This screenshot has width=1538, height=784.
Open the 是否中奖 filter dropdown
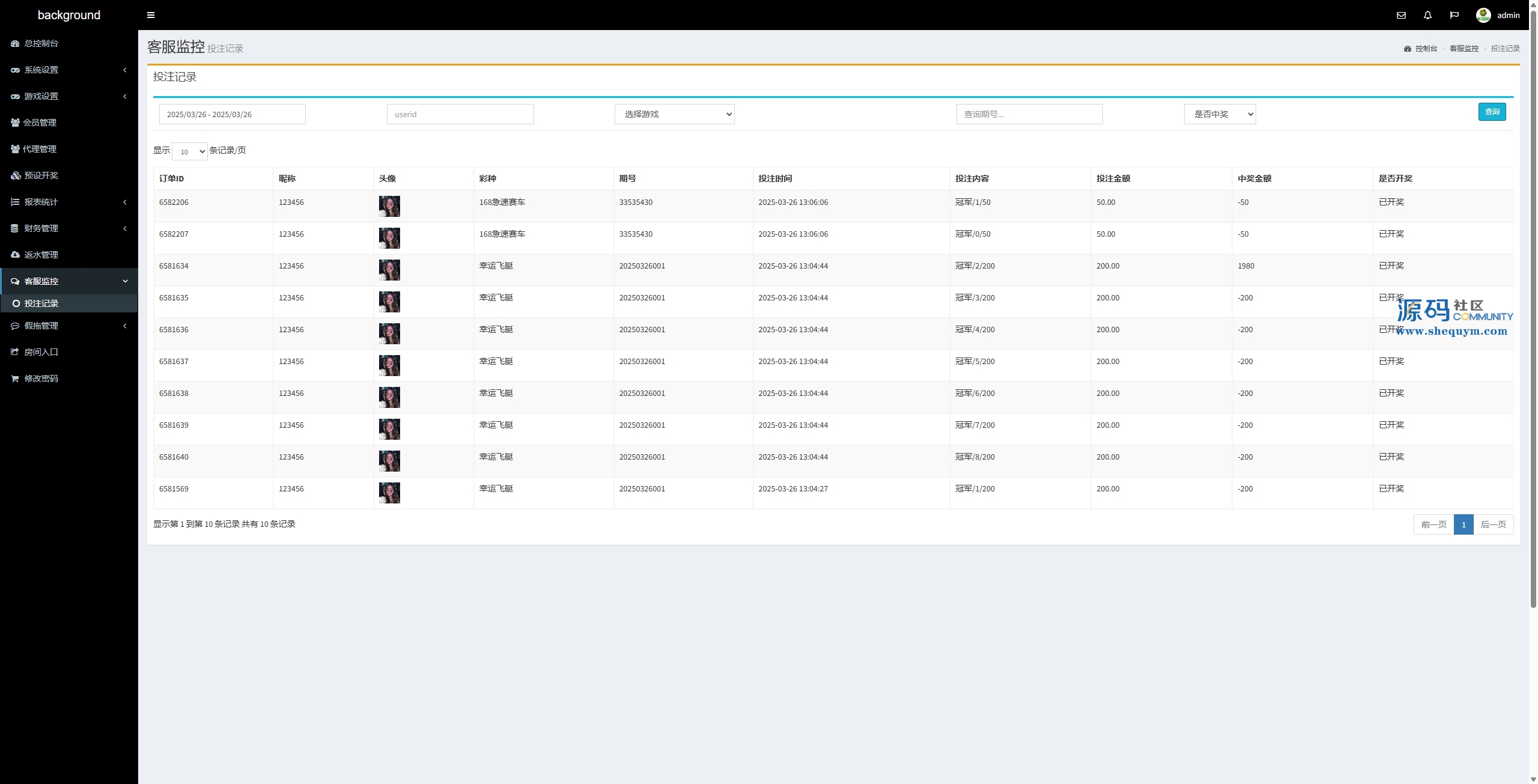pyautogui.click(x=1220, y=114)
